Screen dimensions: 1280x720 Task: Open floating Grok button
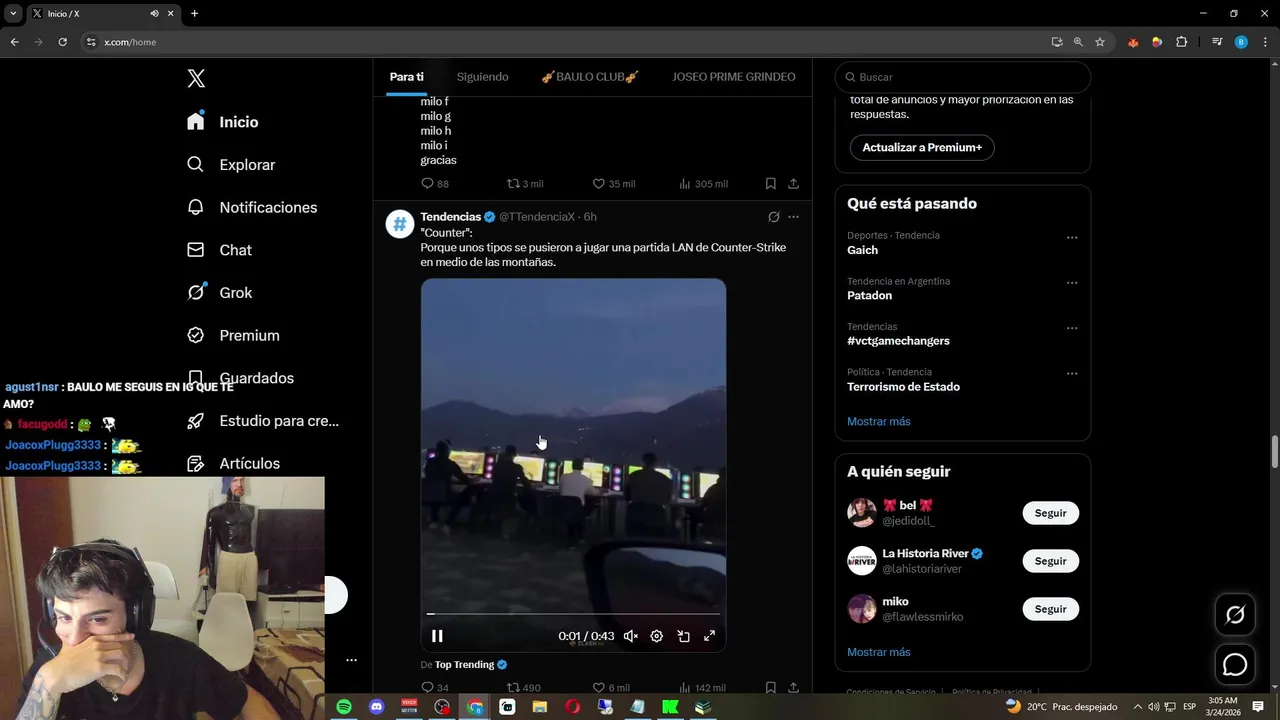point(1235,615)
